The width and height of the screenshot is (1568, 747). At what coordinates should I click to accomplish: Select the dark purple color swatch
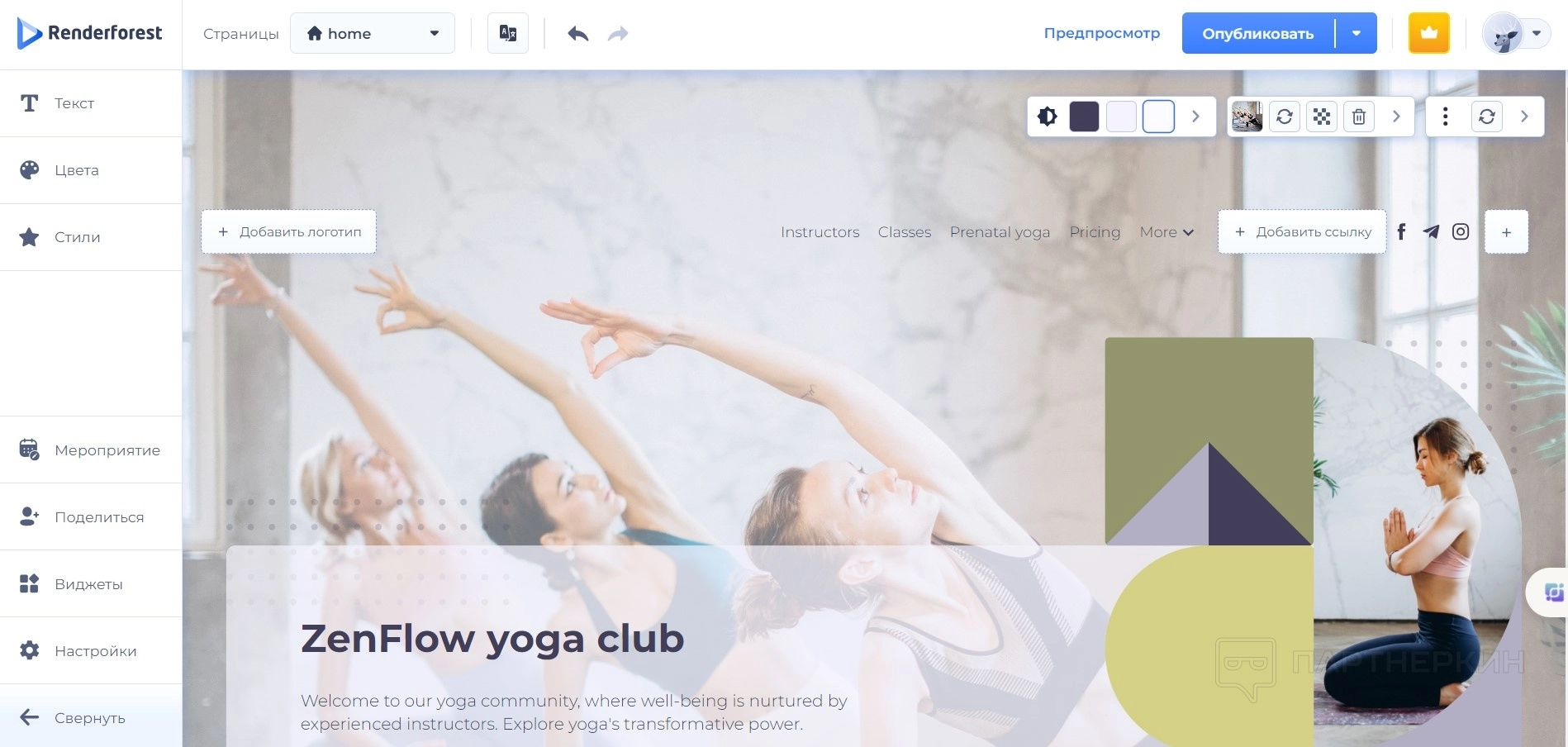point(1084,117)
